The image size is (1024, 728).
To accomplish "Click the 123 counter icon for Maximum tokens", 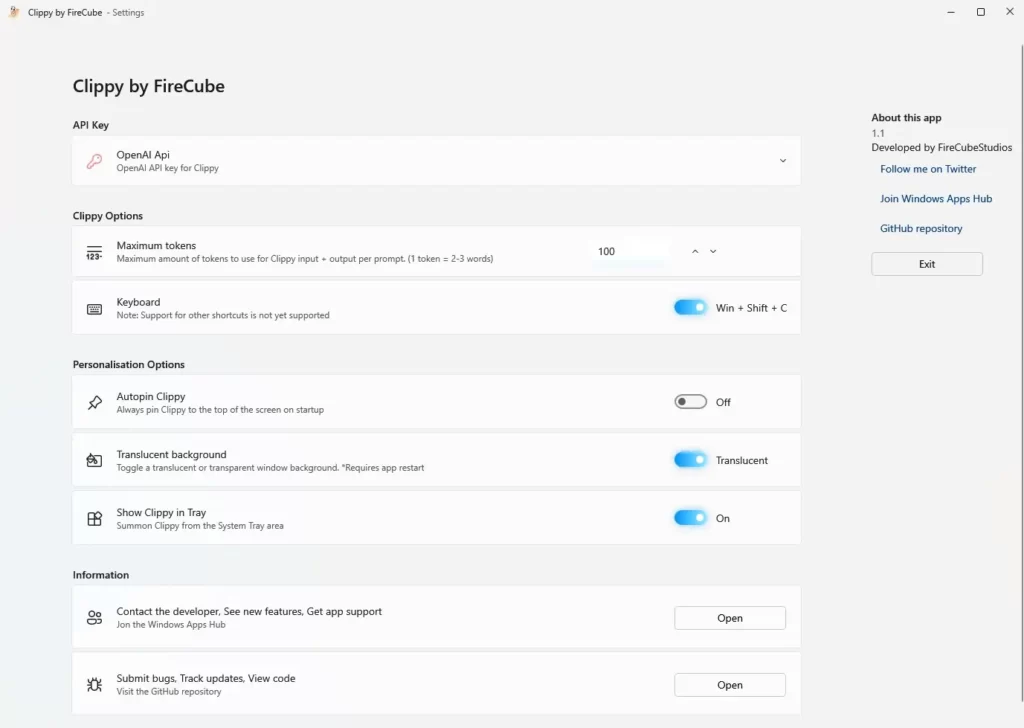I will coord(94,251).
